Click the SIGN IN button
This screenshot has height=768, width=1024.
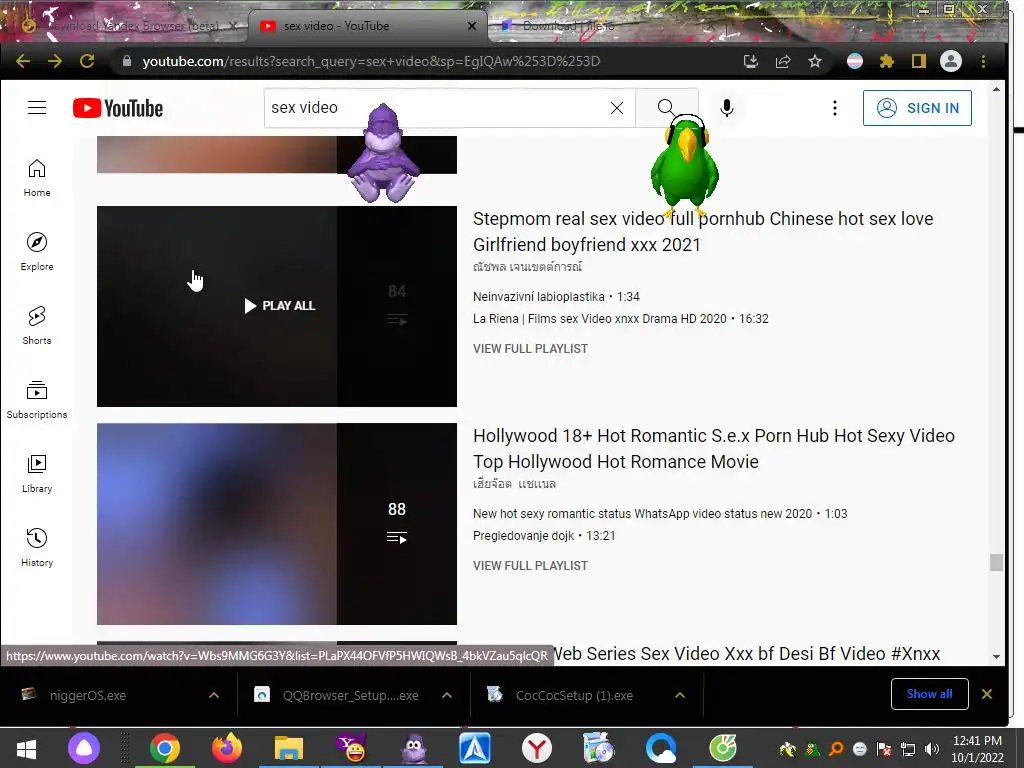(x=918, y=108)
